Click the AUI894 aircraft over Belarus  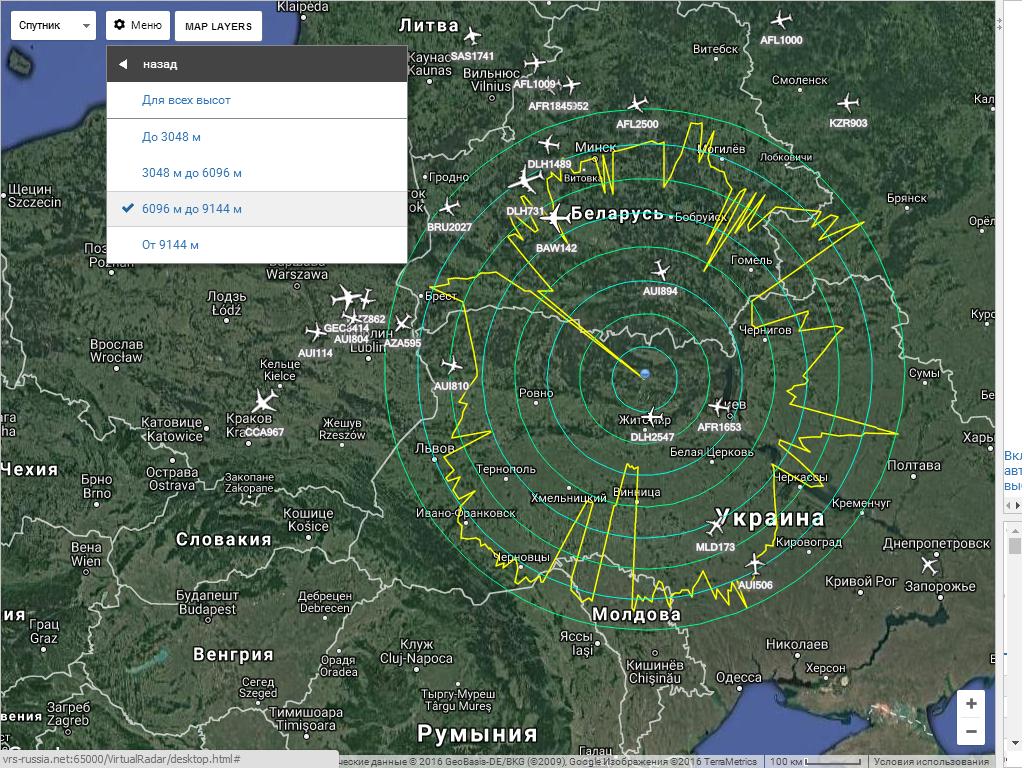click(x=660, y=271)
